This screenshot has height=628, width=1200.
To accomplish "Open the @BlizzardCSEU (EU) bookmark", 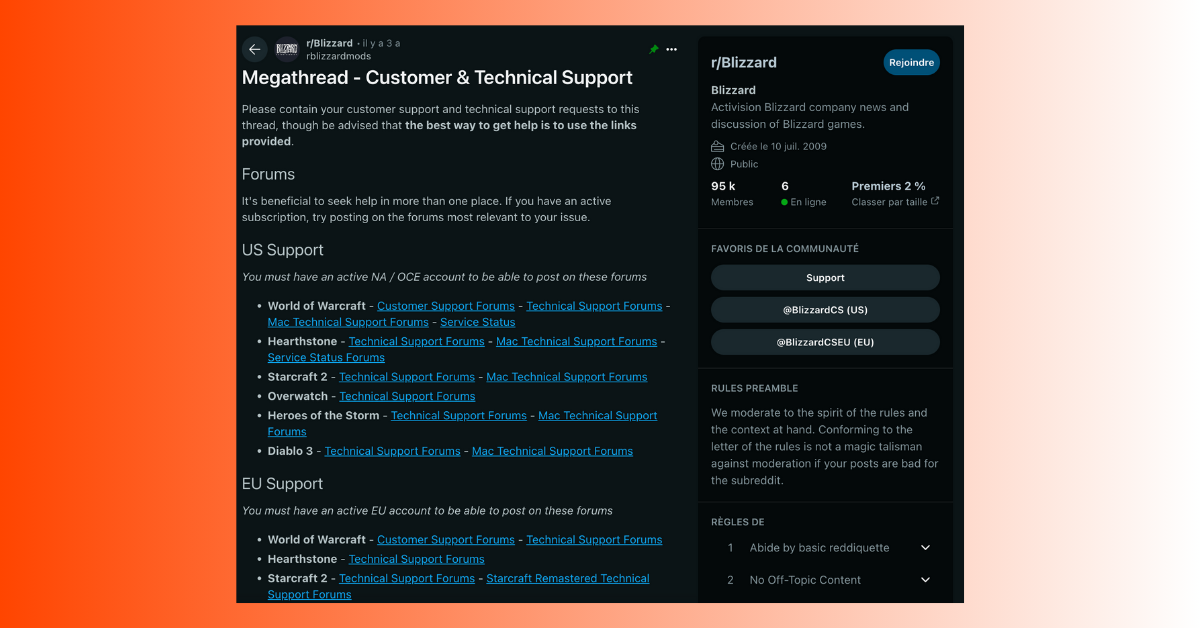I will (x=825, y=342).
